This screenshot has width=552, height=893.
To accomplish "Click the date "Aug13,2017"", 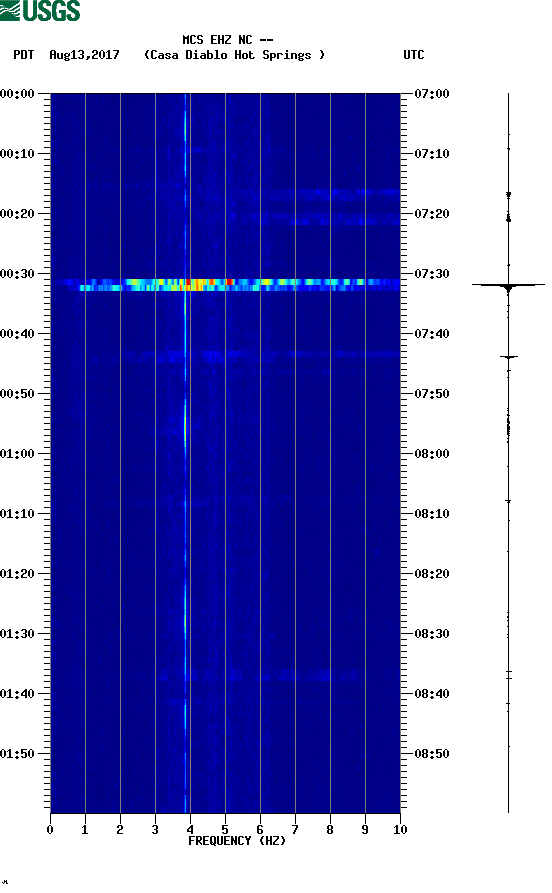I will [x=84, y=55].
